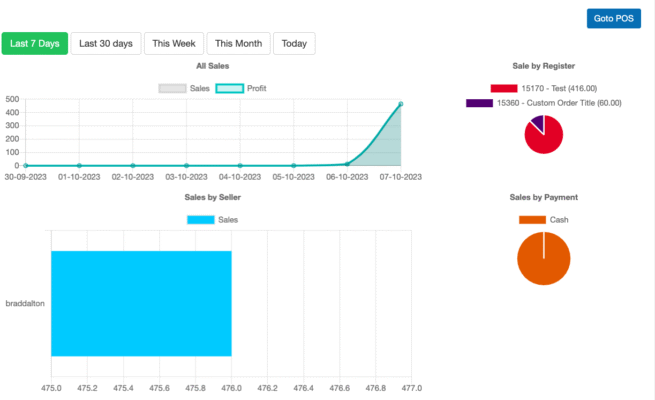The width and height of the screenshot is (655, 400).
Task: Select the 07-10-2023 peak data point
Action: point(401,104)
